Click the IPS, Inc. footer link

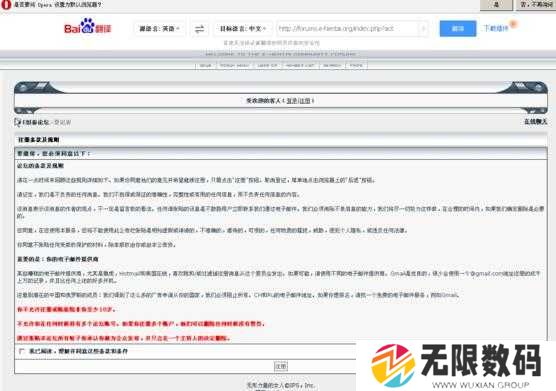[x=300, y=385]
